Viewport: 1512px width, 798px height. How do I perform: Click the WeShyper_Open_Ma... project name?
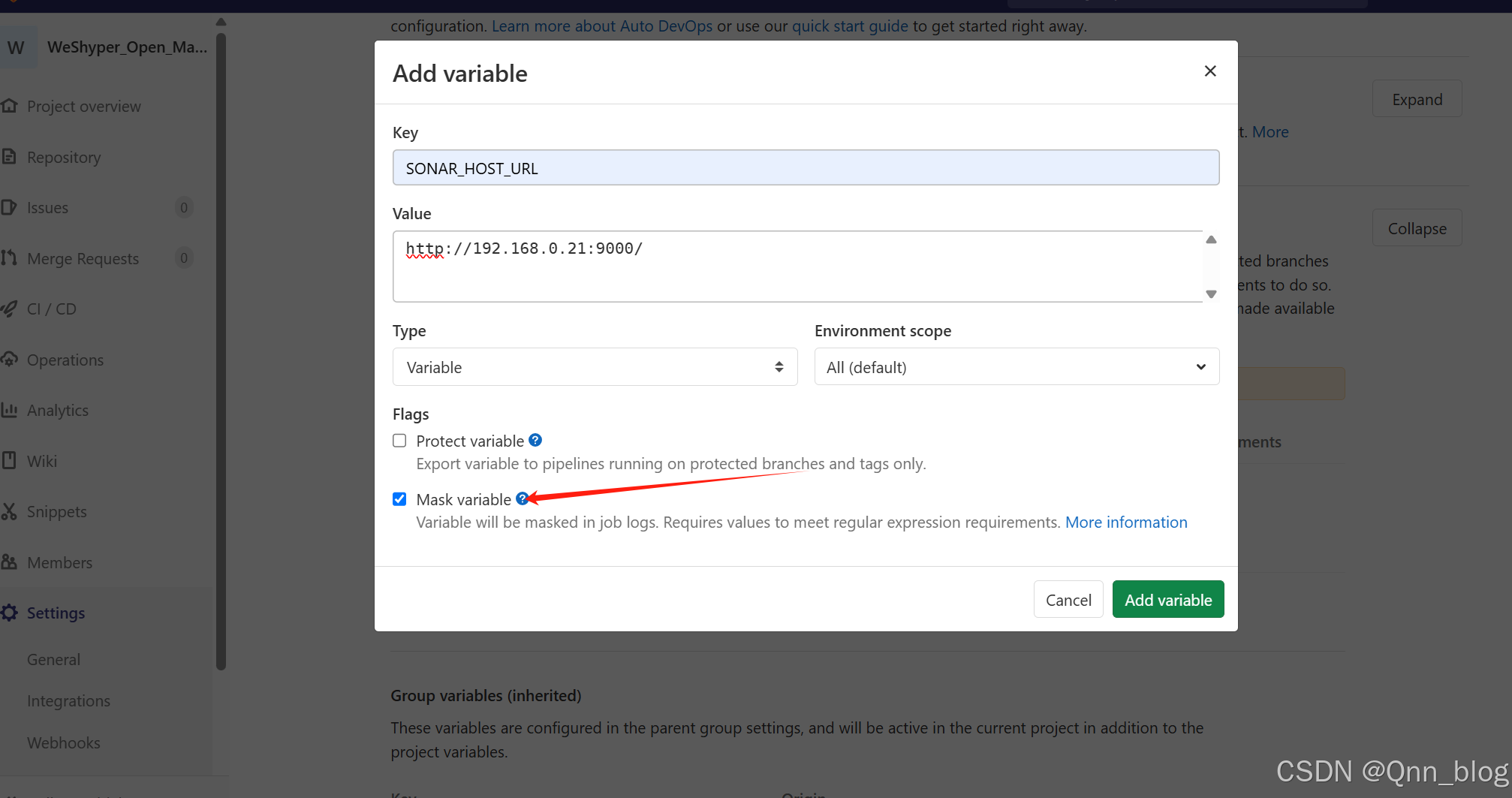click(x=127, y=47)
